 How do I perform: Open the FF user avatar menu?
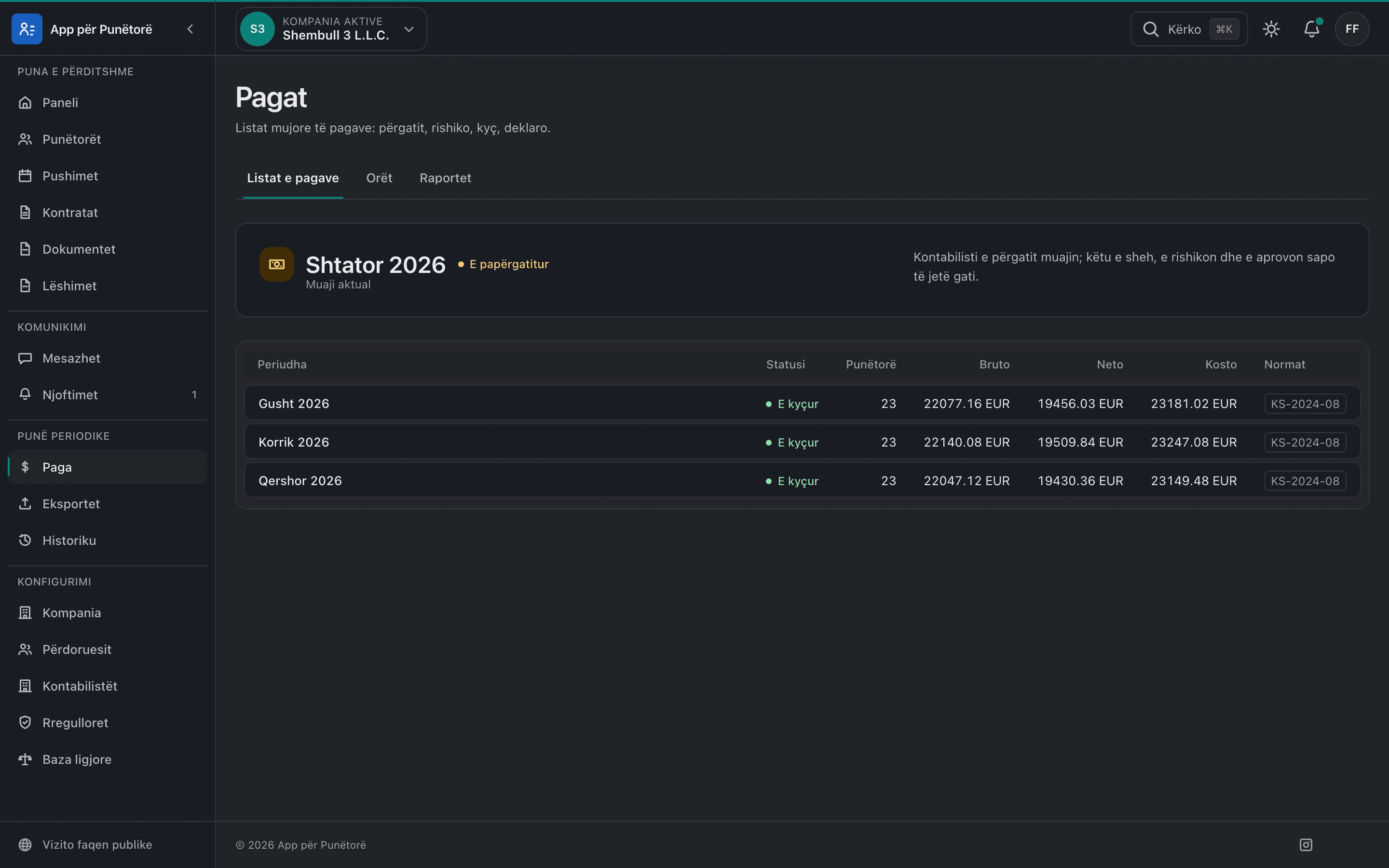[1352, 29]
